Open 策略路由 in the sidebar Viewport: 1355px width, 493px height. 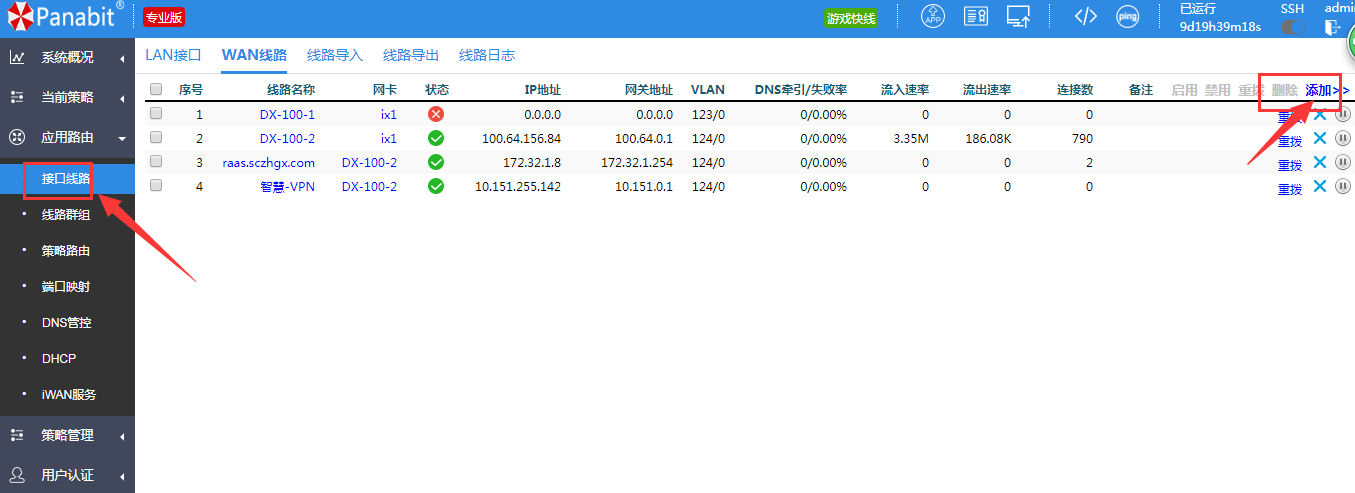coord(66,250)
